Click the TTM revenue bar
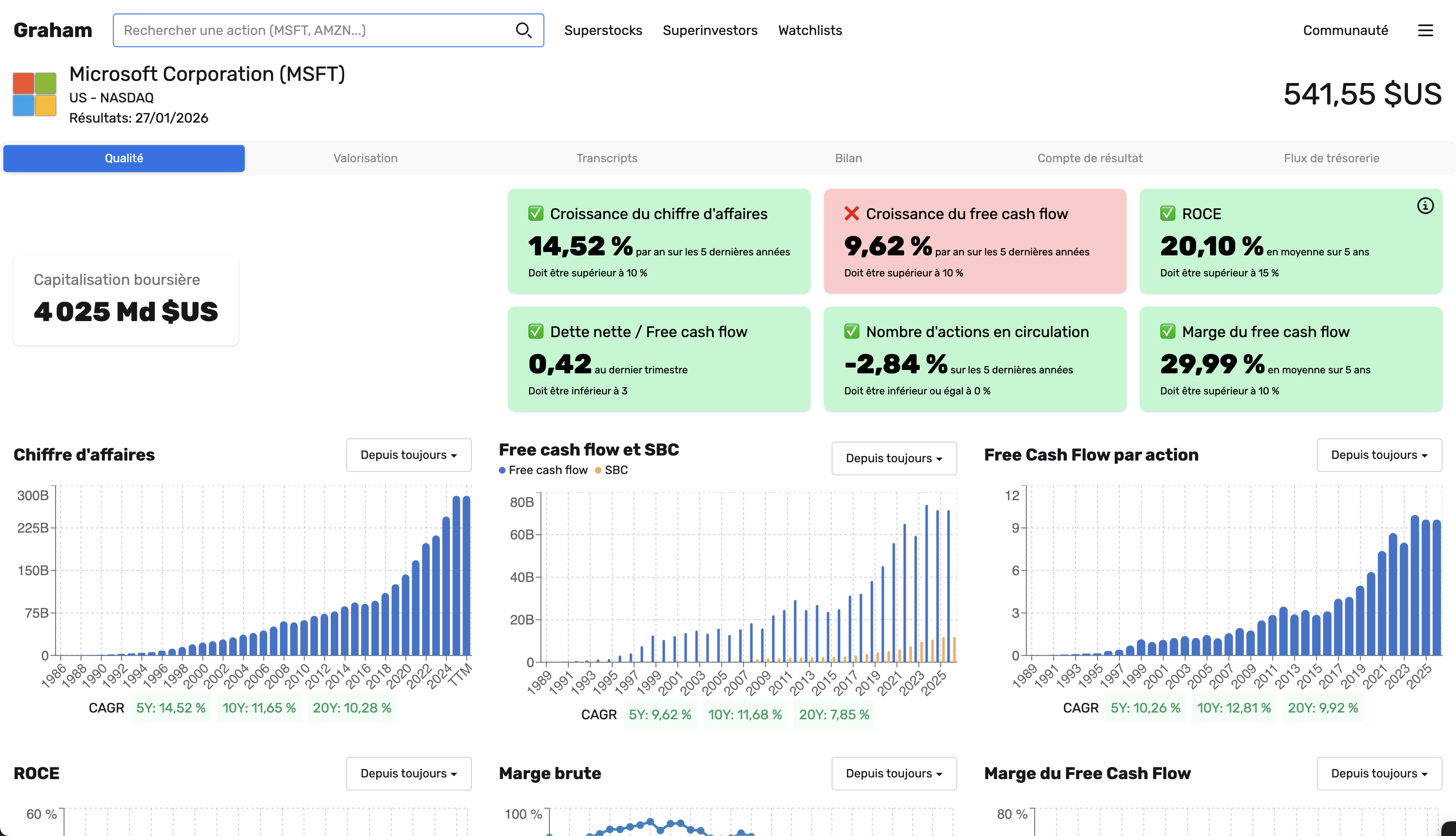This screenshot has height=836, width=1456. (467, 575)
